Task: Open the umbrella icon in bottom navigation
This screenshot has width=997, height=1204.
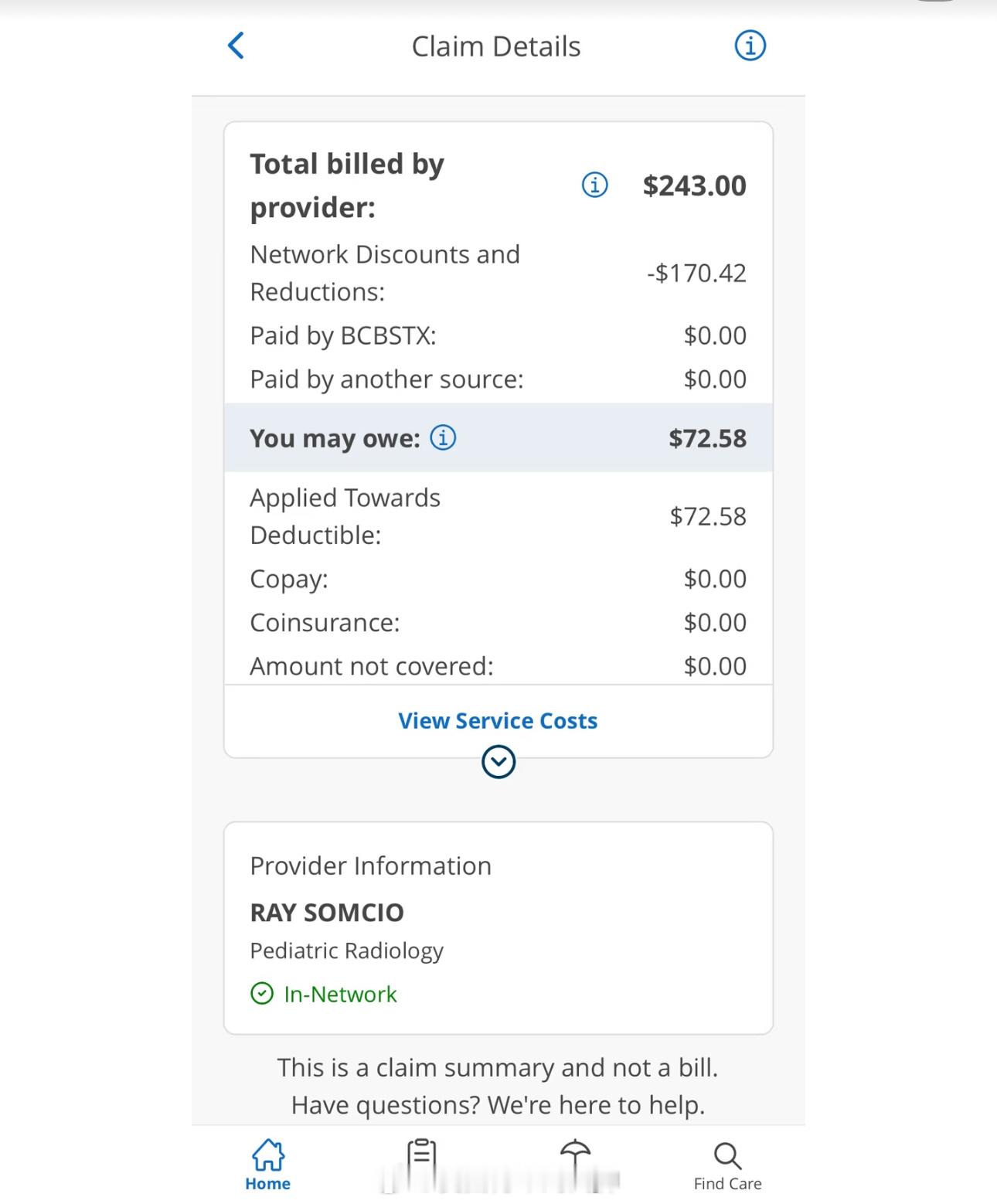Action: [575, 1155]
